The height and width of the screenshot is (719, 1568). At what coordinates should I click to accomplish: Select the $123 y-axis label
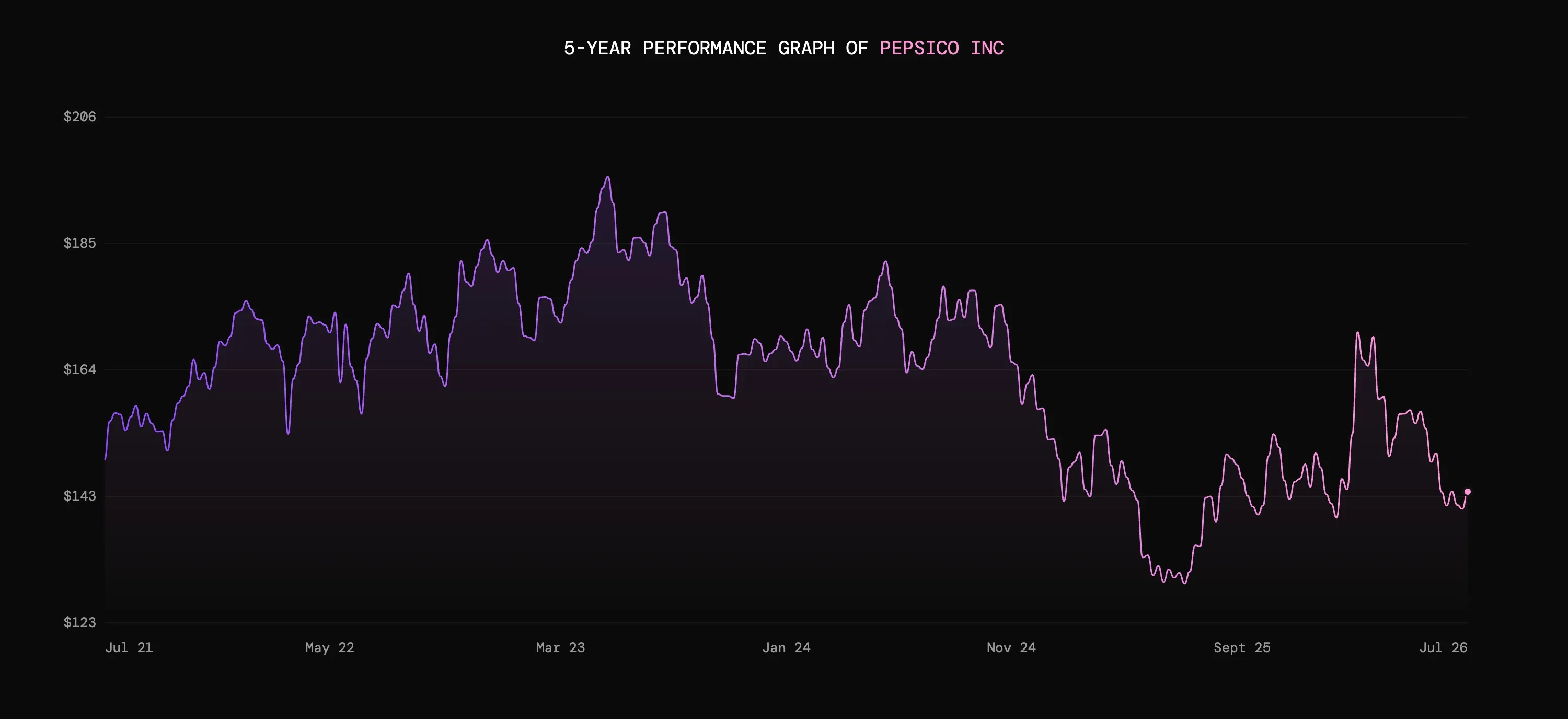point(80,622)
